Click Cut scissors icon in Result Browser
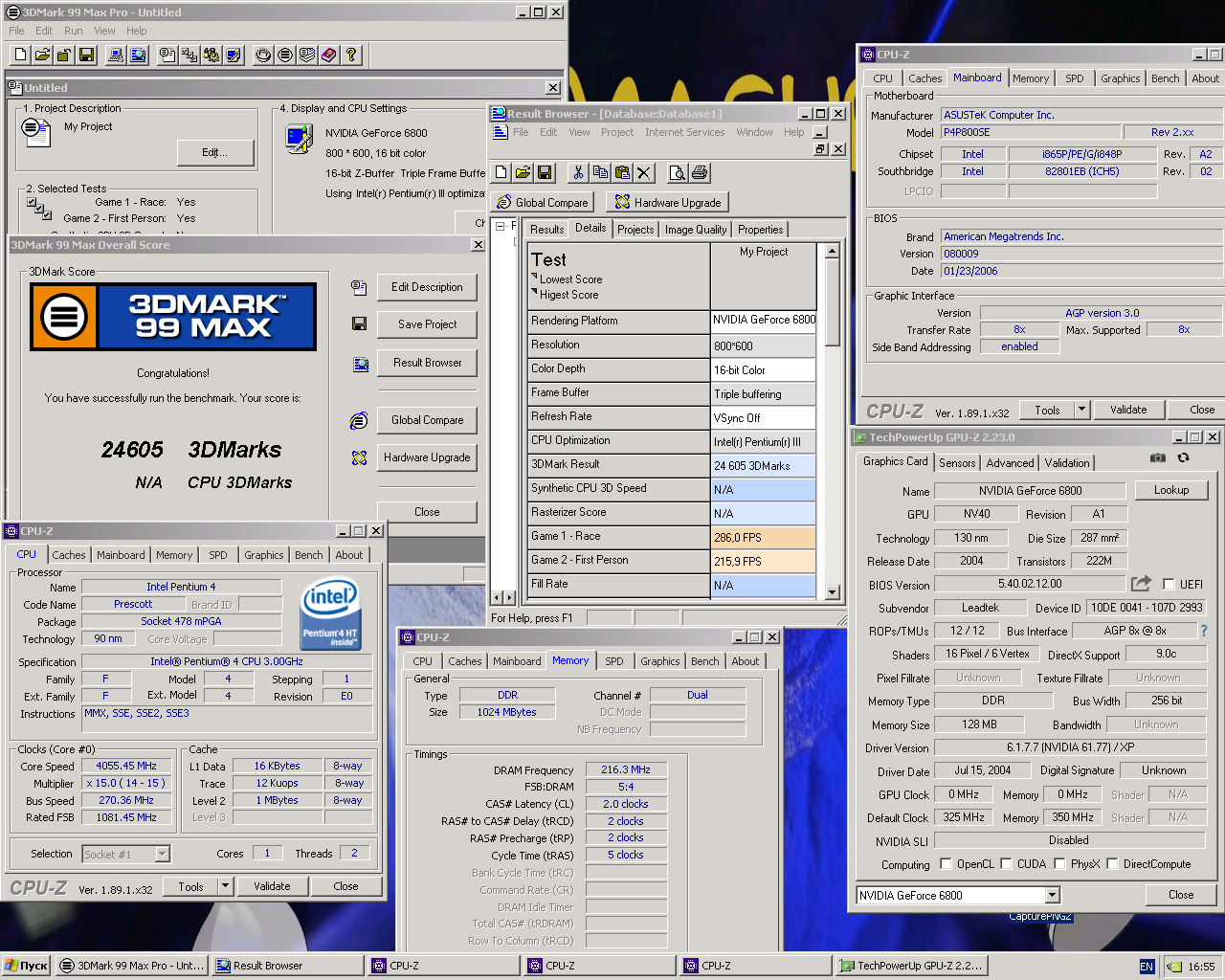This screenshot has height=980, width=1225. [x=578, y=173]
